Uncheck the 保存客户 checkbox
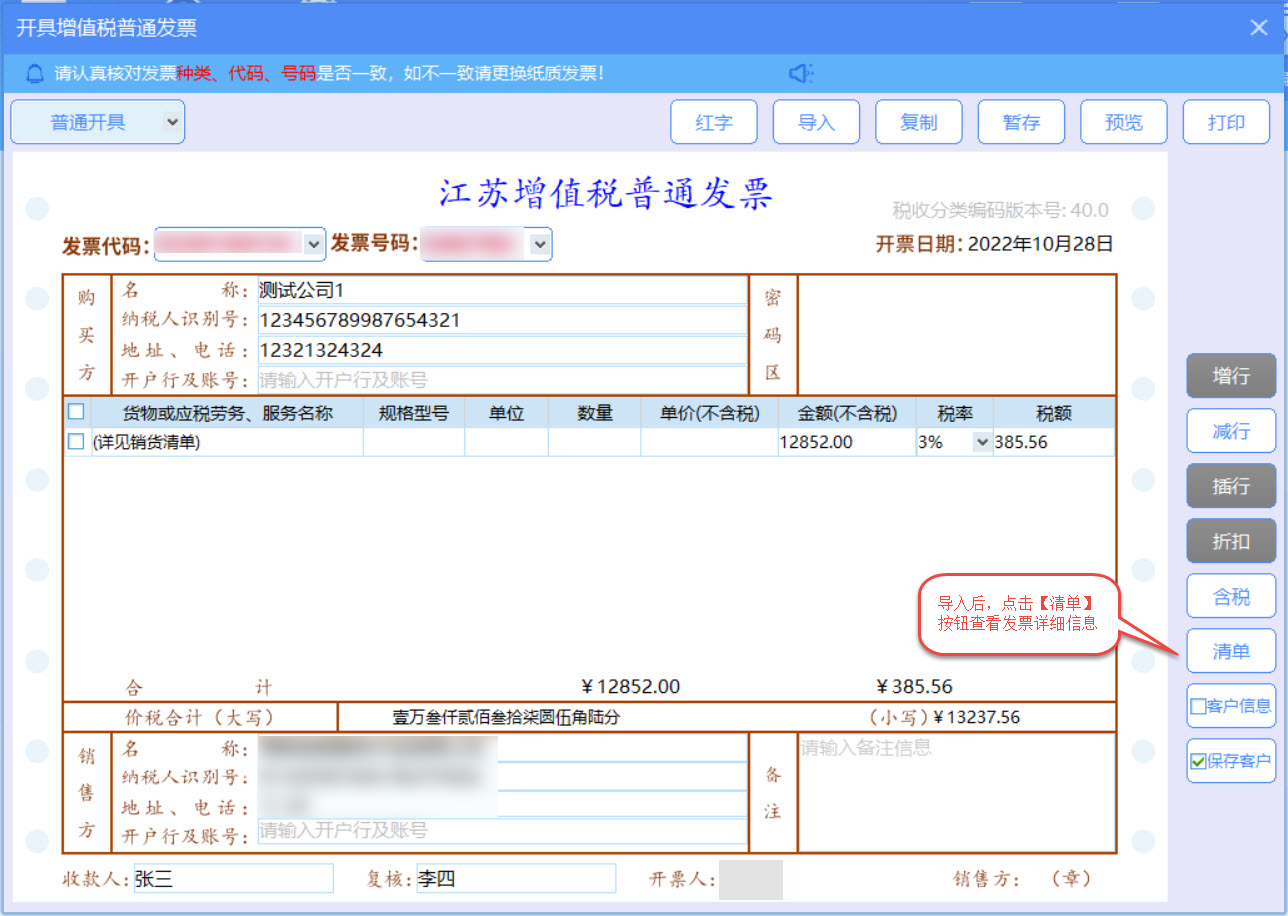This screenshot has height=916, width=1288. 1198,761
